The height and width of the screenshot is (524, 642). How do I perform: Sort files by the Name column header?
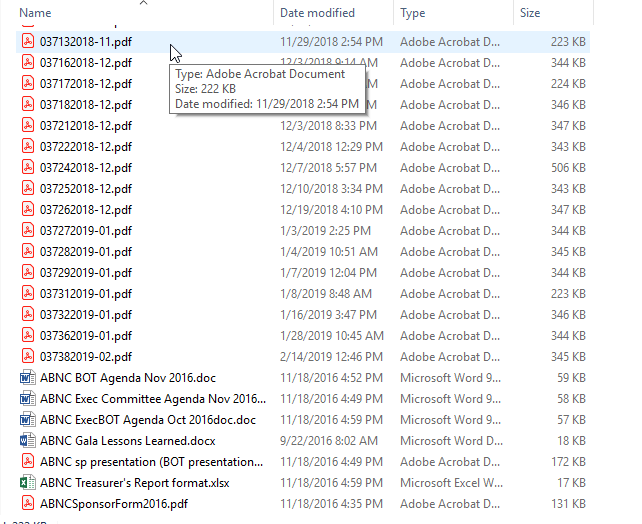pyautogui.click(x=35, y=13)
